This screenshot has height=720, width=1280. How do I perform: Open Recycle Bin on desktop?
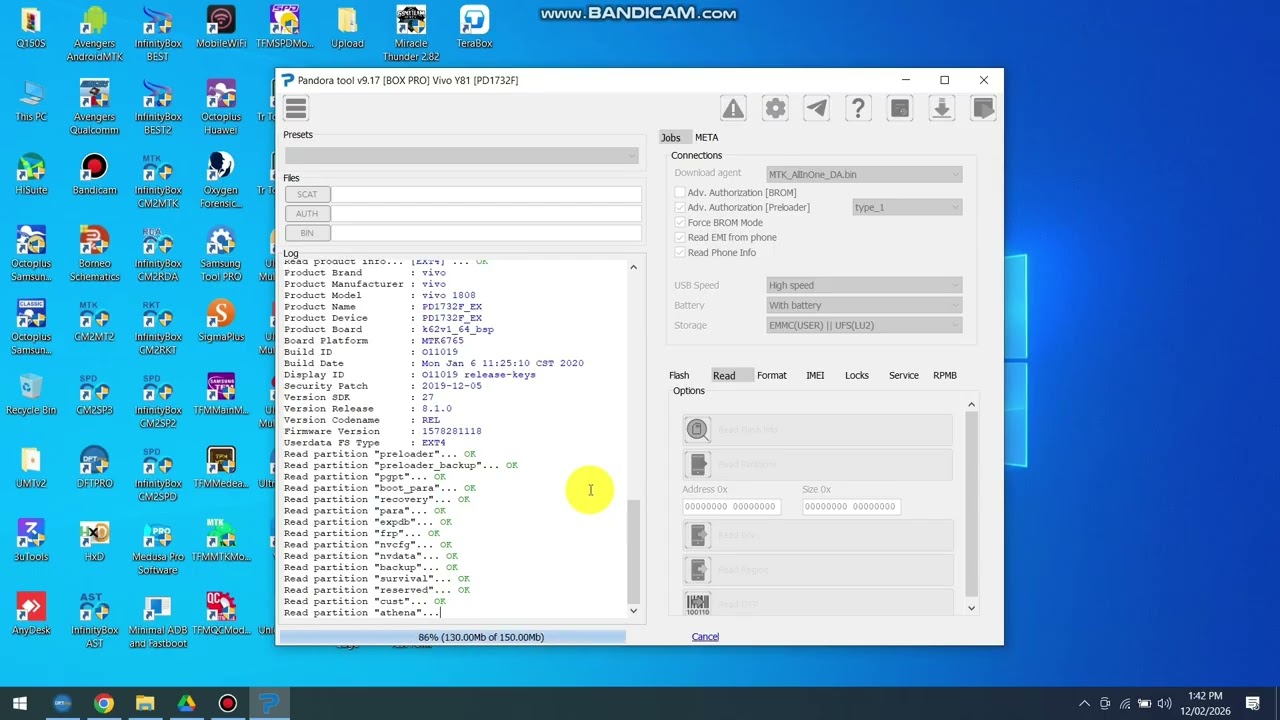coord(31,394)
